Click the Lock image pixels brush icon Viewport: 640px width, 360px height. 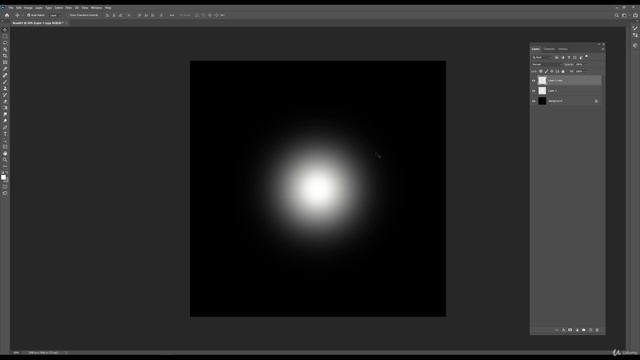547,71
